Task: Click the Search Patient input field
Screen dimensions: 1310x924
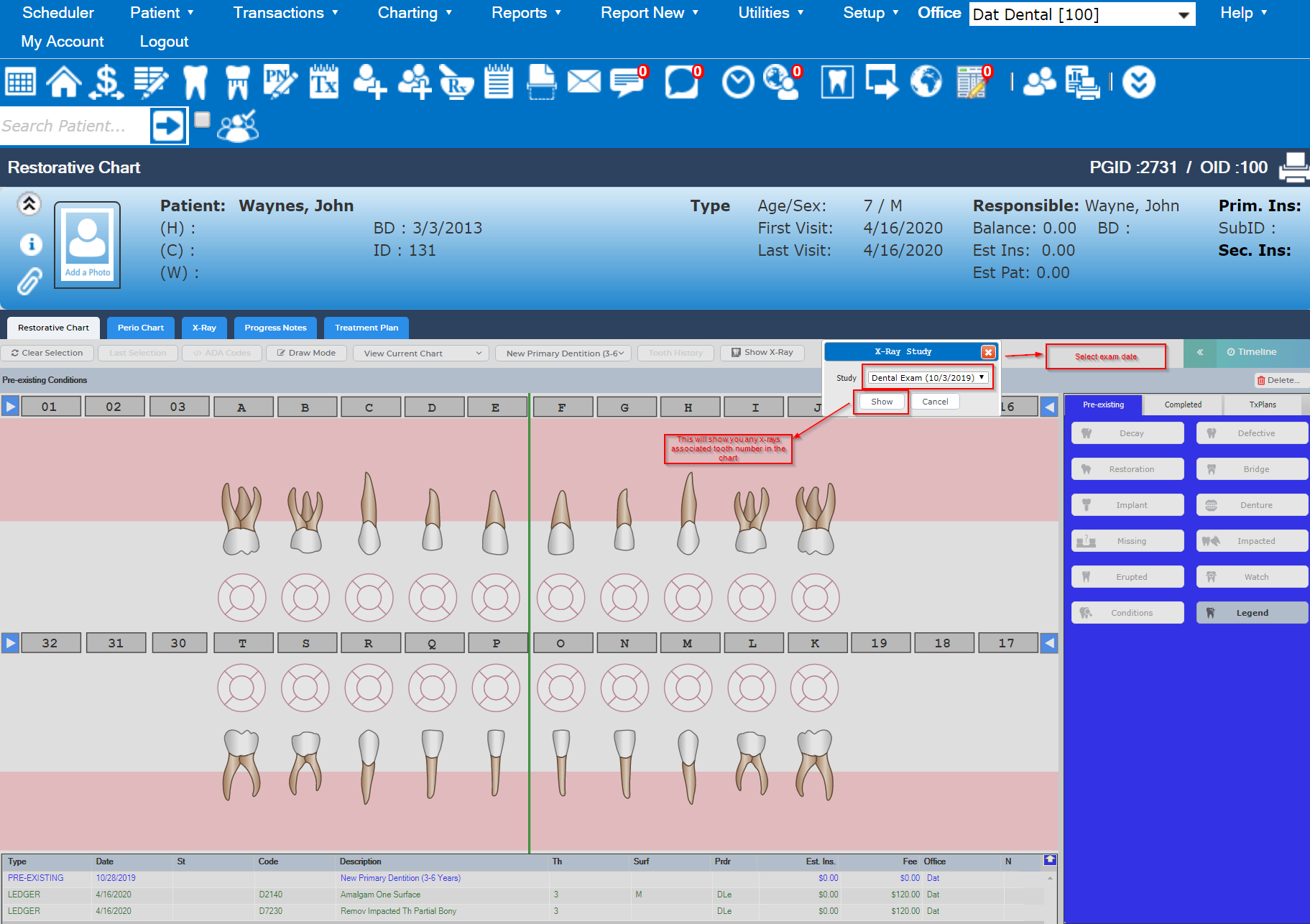Action: coord(75,126)
